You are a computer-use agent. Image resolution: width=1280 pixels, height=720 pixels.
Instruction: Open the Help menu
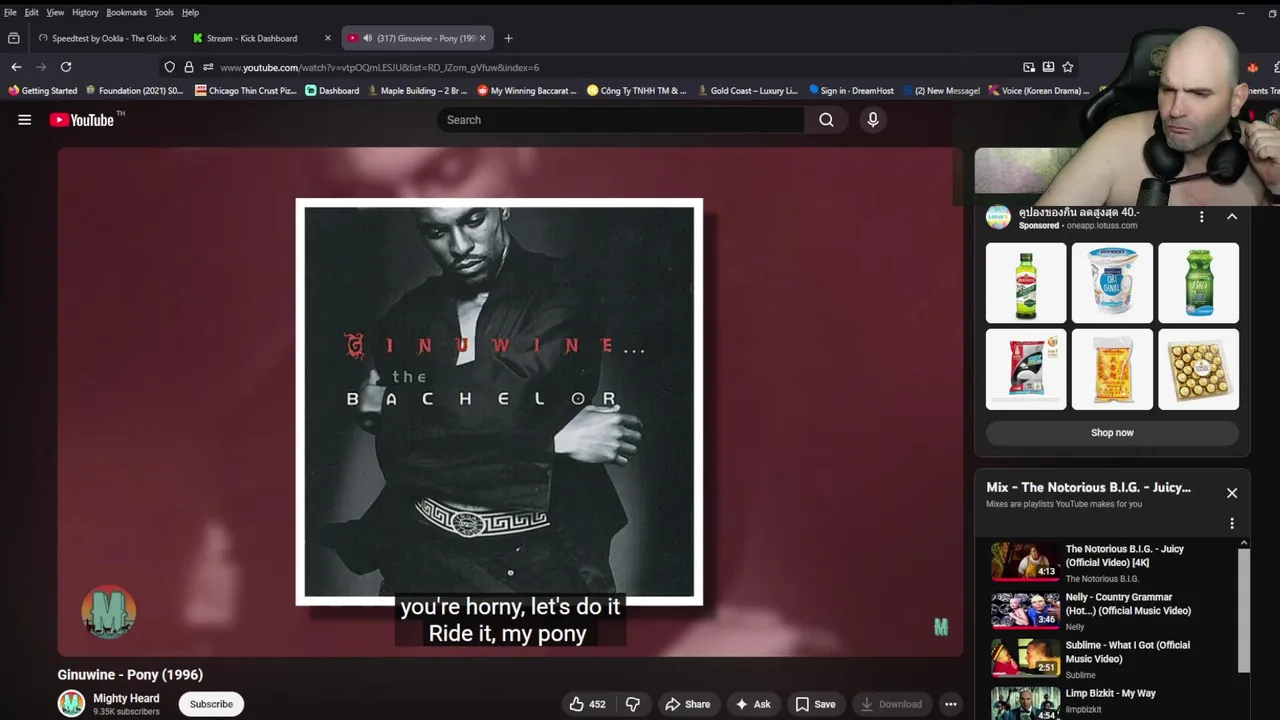tap(190, 12)
